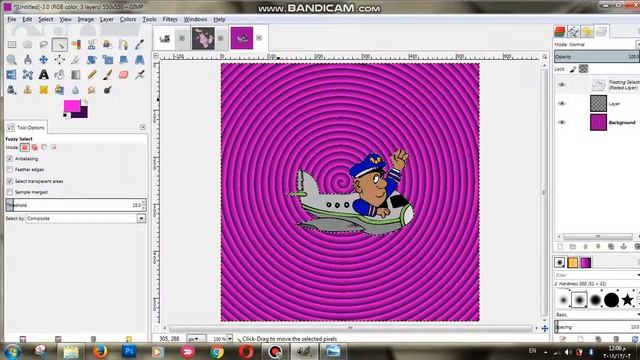Select the Foreground Select tool
The image size is (640, 360).
(107, 44)
